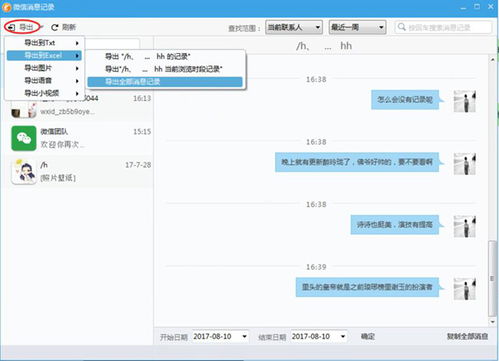This screenshot has width=499, height=361.
Task: Click the first 16:38 message bubble 怎么会没有记录呢
Action: tap(405, 99)
